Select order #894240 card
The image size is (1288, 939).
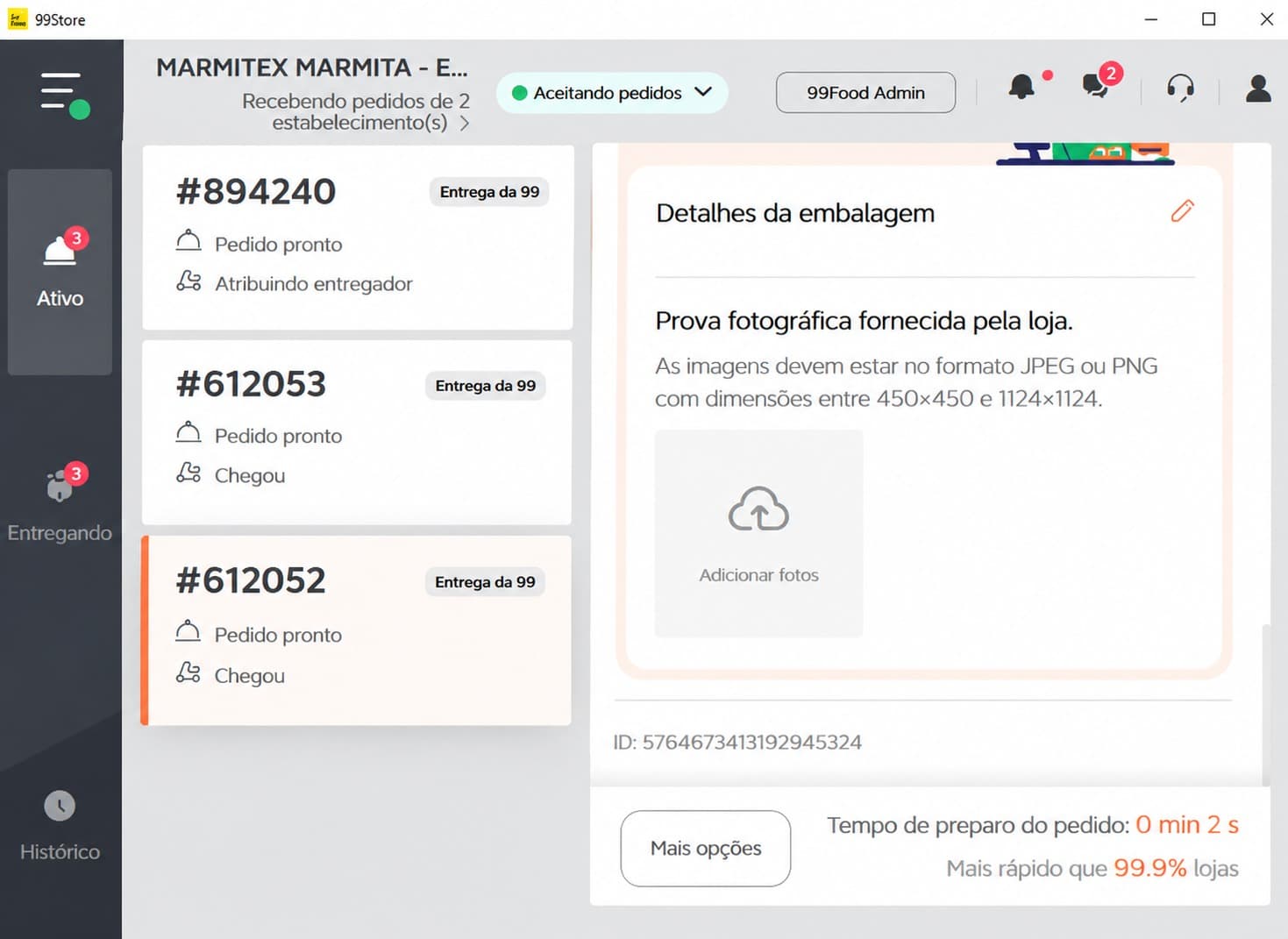pyautogui.click(x=358, y=238)
